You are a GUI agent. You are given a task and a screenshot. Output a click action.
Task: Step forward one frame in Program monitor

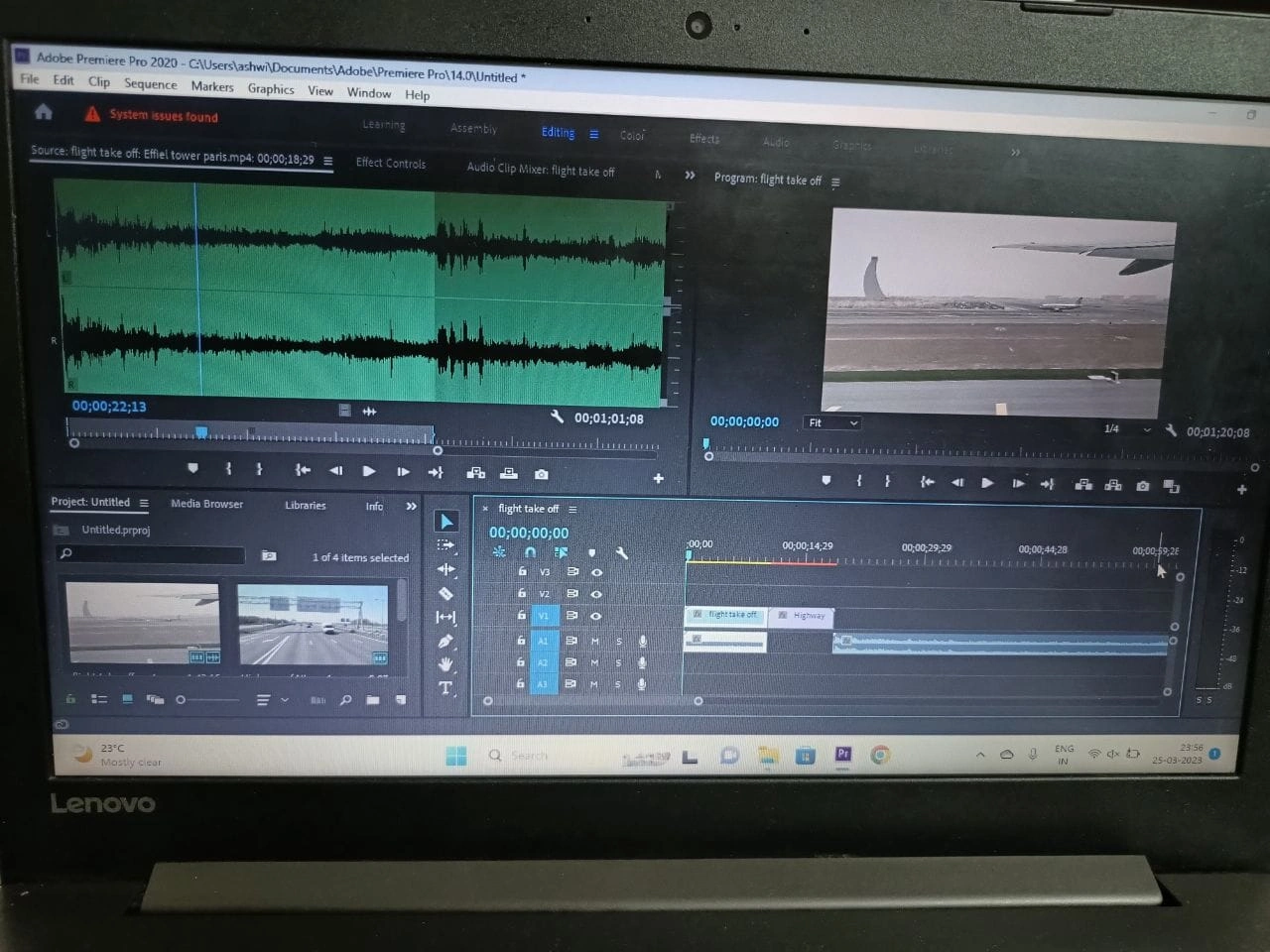tap(1018, 484)
